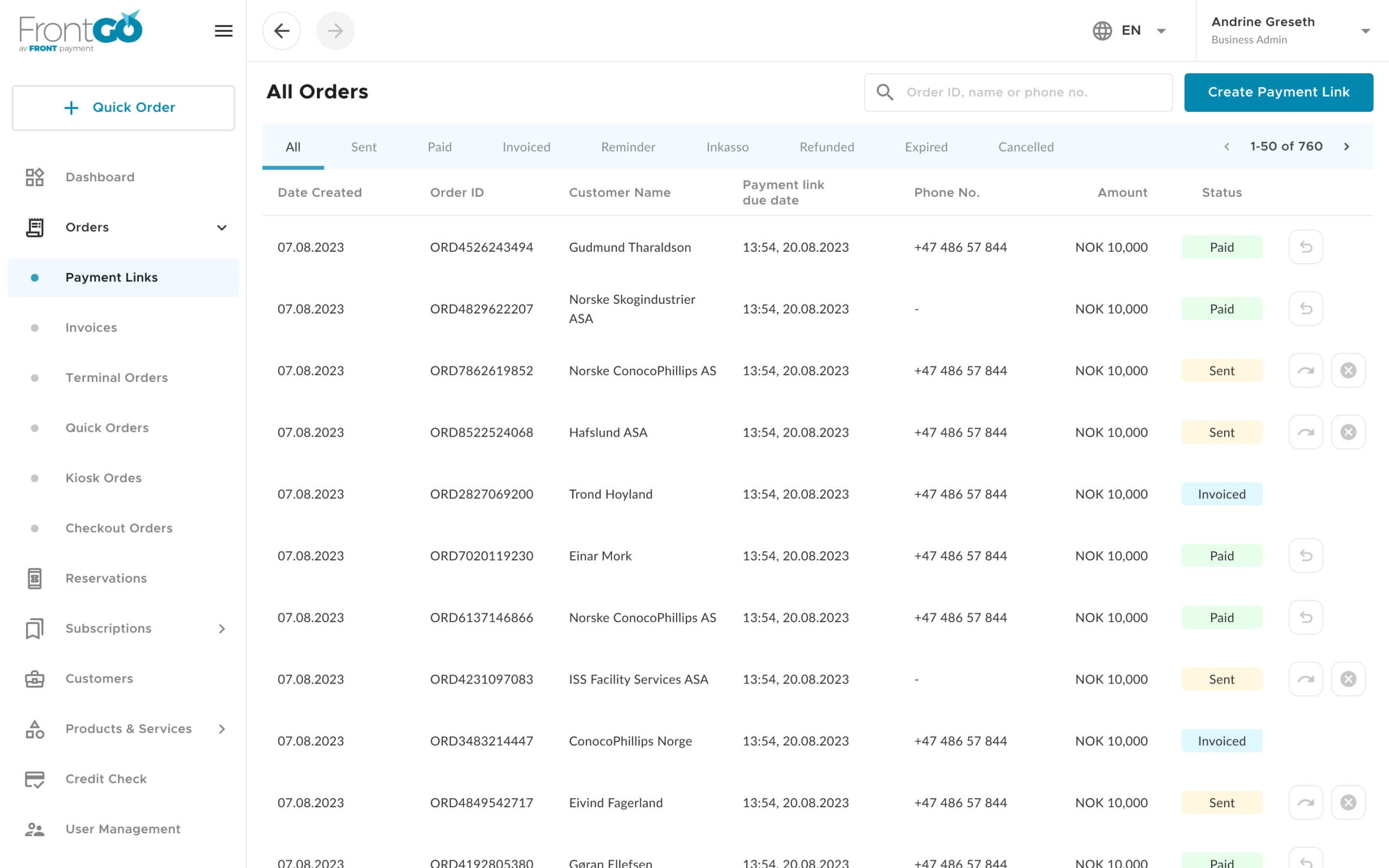This screenshot has width=1389, height=868.
Task: Open Reservations in the sidebar
Action: [x=106, y=578]
